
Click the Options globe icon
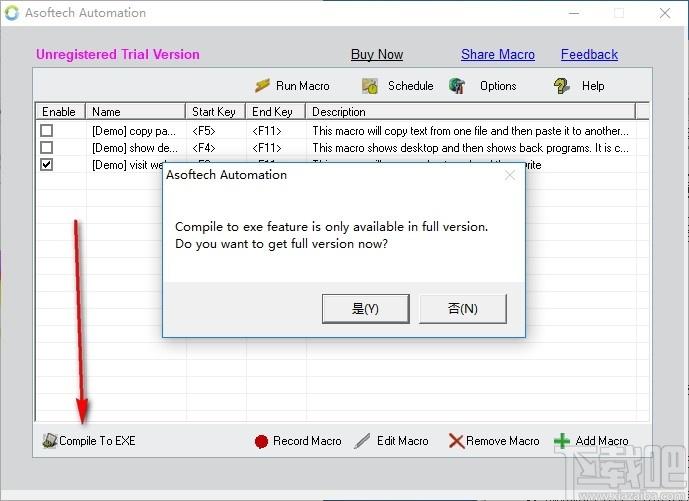coord(457,86)
